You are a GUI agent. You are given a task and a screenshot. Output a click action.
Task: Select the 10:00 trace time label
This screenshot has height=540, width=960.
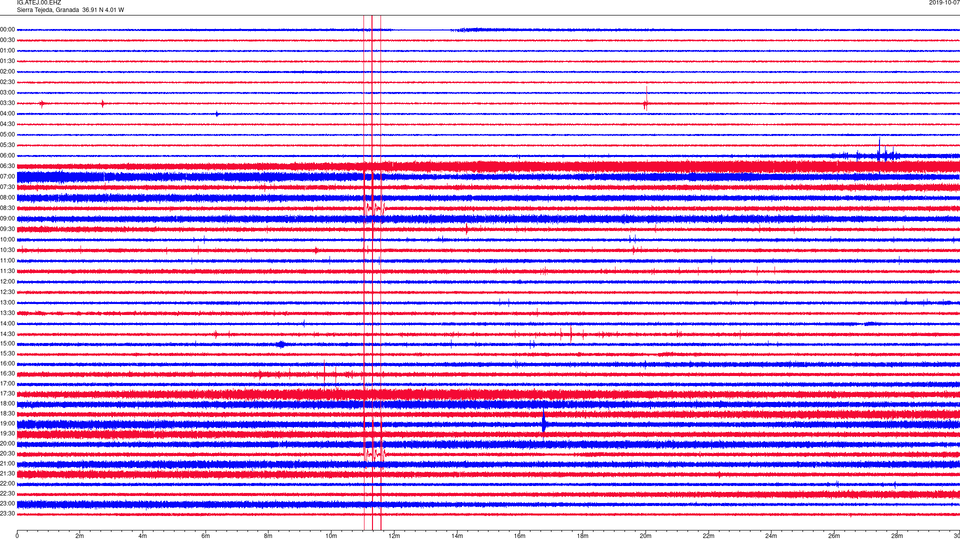tap(7, 239)
